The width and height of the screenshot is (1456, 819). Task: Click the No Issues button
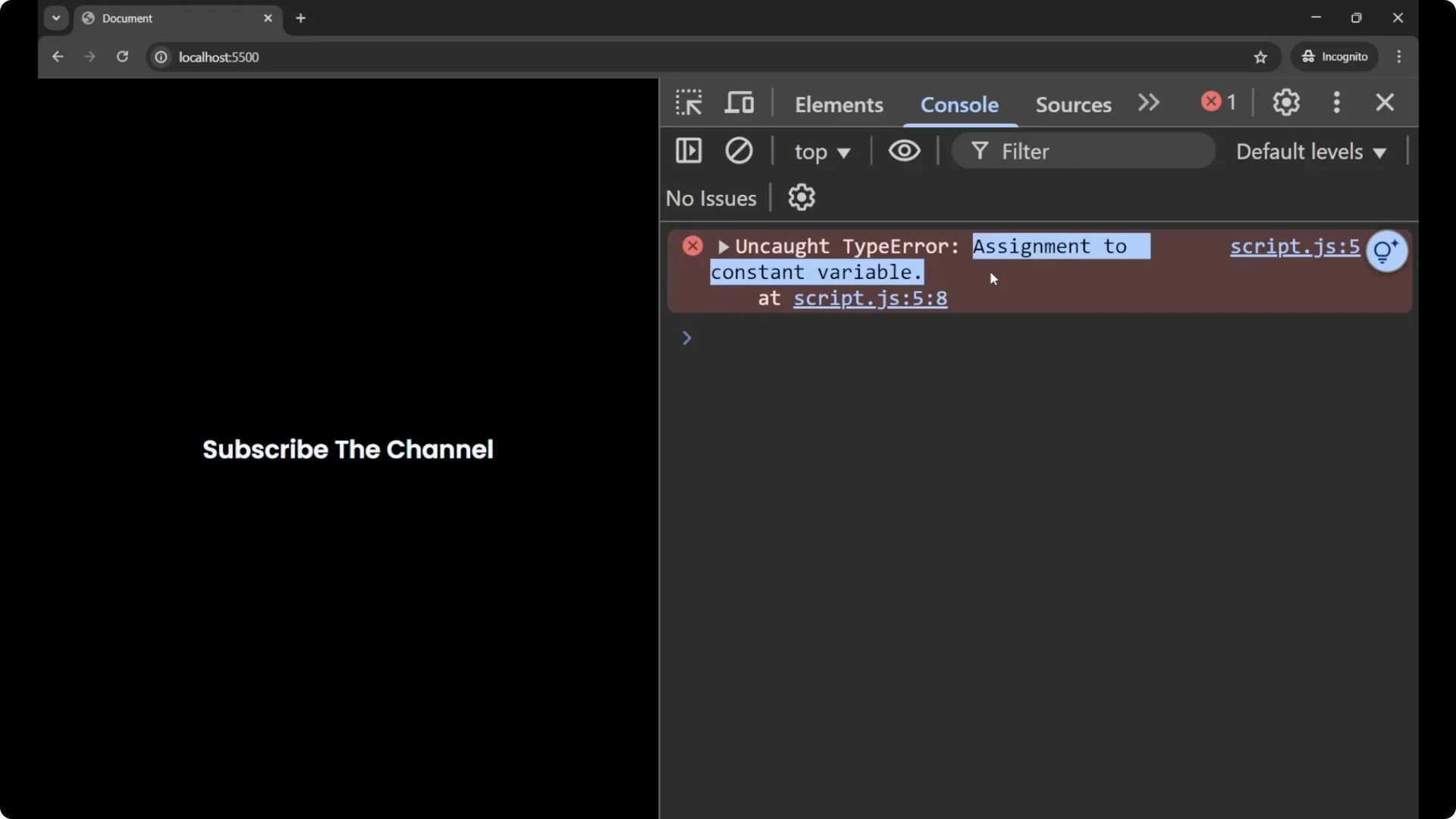pyautogui.click(x=711, y=198)
